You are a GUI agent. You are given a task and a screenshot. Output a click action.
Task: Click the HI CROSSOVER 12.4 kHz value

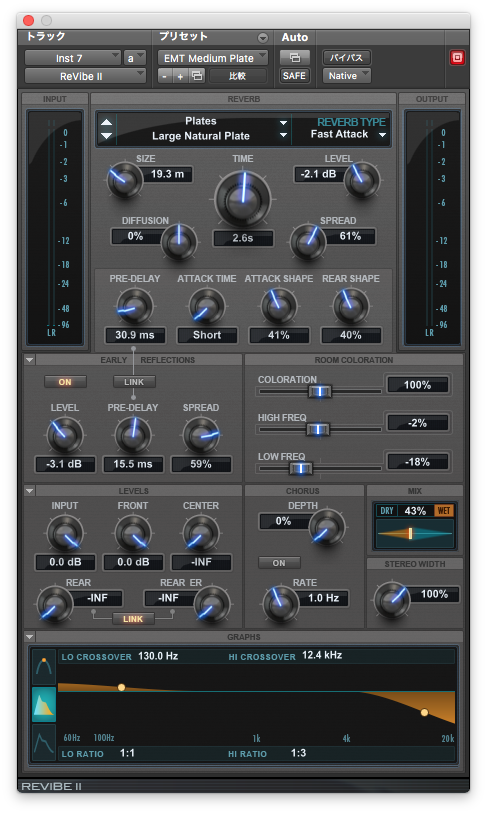[322, 655]
